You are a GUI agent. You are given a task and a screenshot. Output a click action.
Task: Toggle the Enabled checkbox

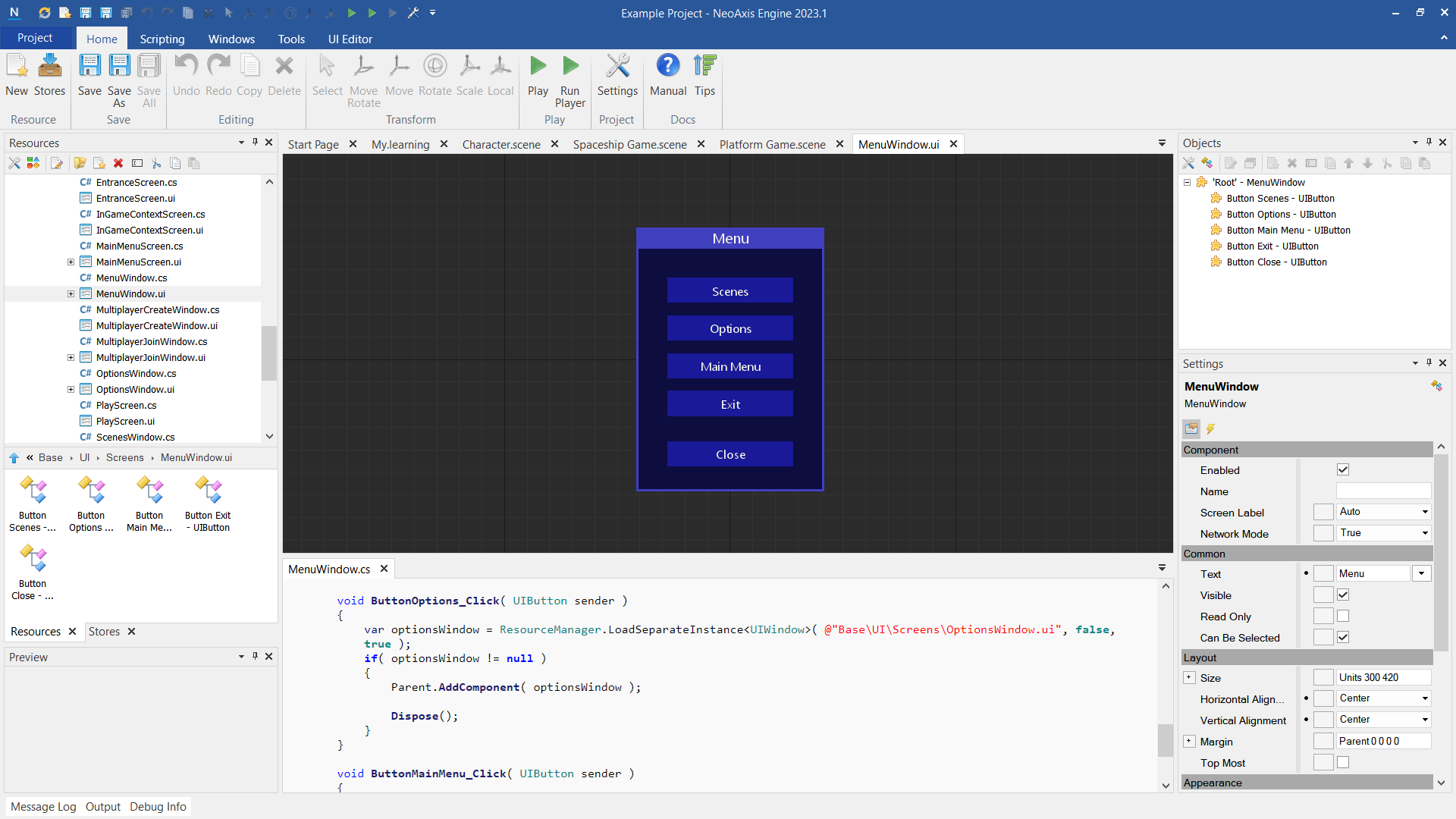pyautogui.click(x=1343, y=470)
